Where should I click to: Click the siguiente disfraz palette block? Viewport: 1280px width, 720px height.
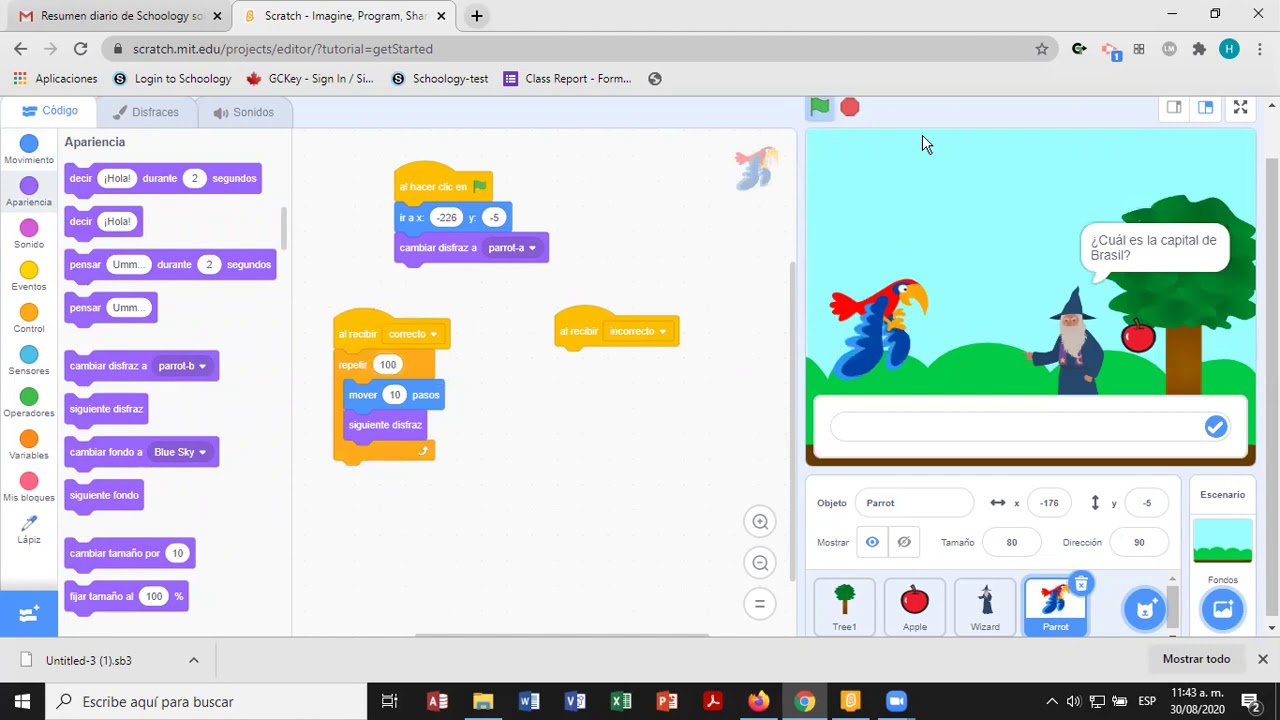point(106,409)
